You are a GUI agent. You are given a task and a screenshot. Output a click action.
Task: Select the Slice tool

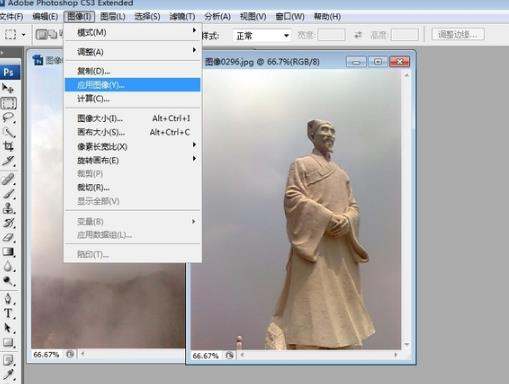point(8,161)
